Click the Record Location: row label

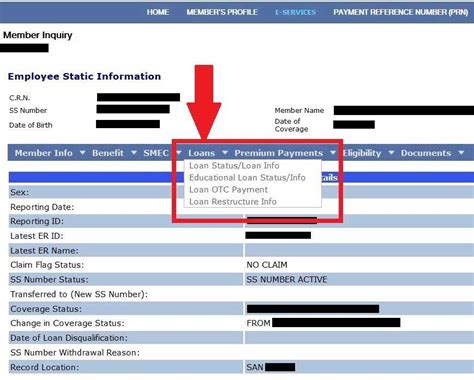click(45, 367)
